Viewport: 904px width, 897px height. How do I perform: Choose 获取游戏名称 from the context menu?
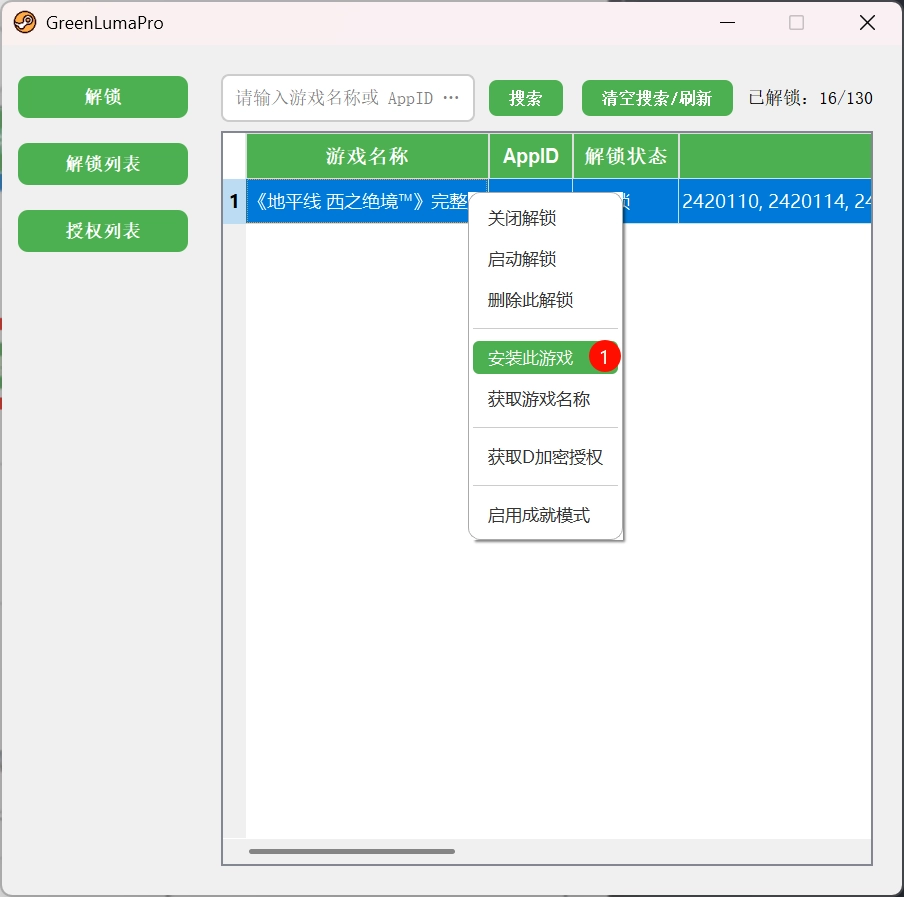[545, 399]
